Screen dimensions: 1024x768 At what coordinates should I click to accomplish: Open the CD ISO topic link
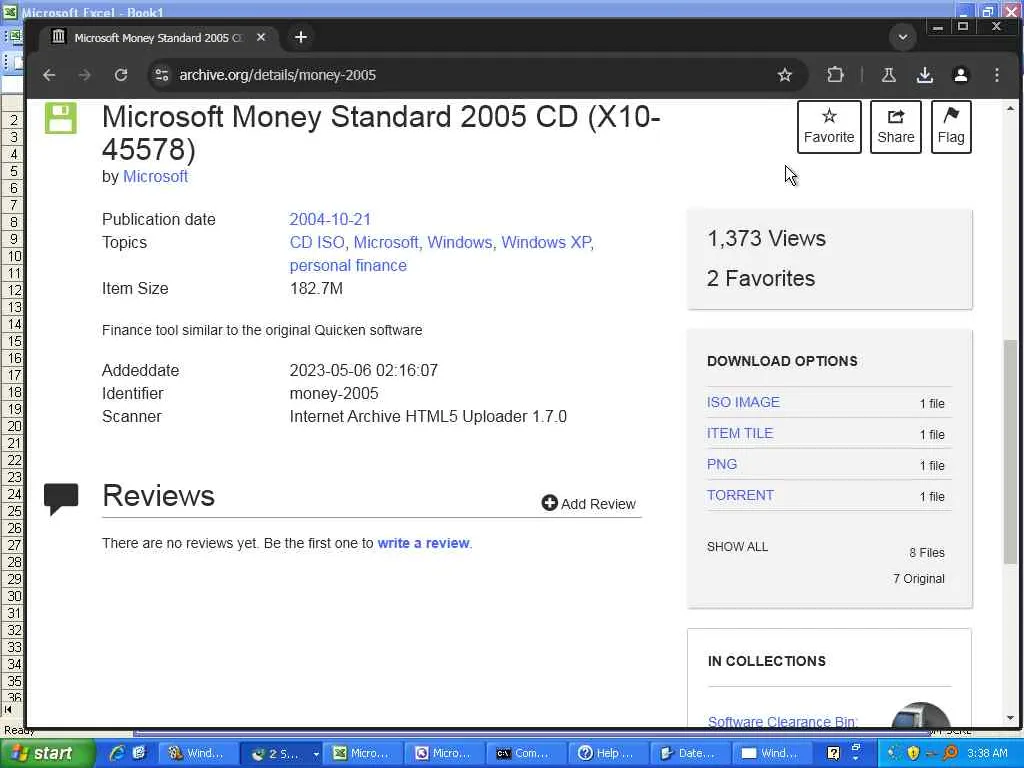(x=317, y=242)
